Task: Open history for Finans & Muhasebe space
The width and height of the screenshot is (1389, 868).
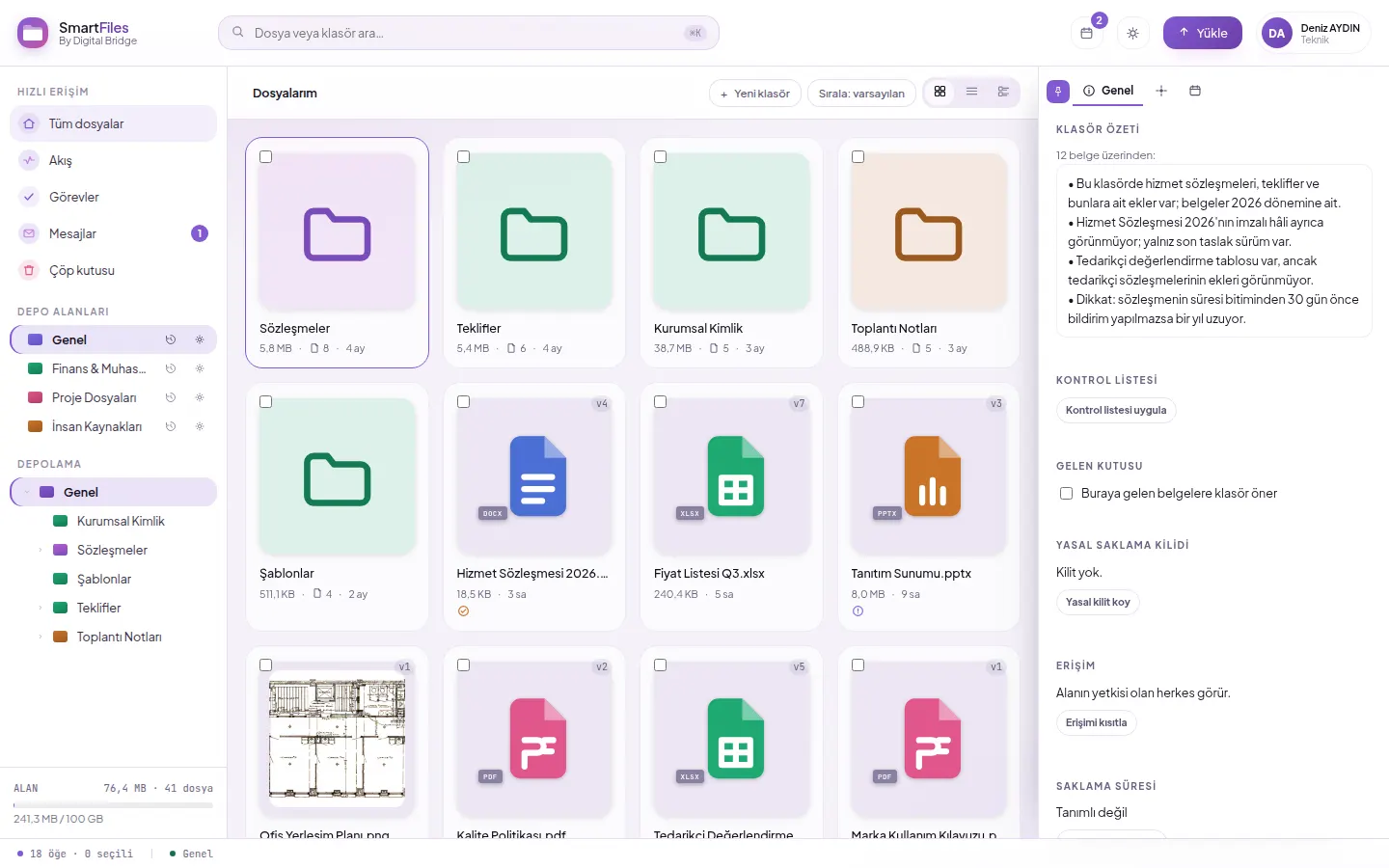Action: coord(171,368)
